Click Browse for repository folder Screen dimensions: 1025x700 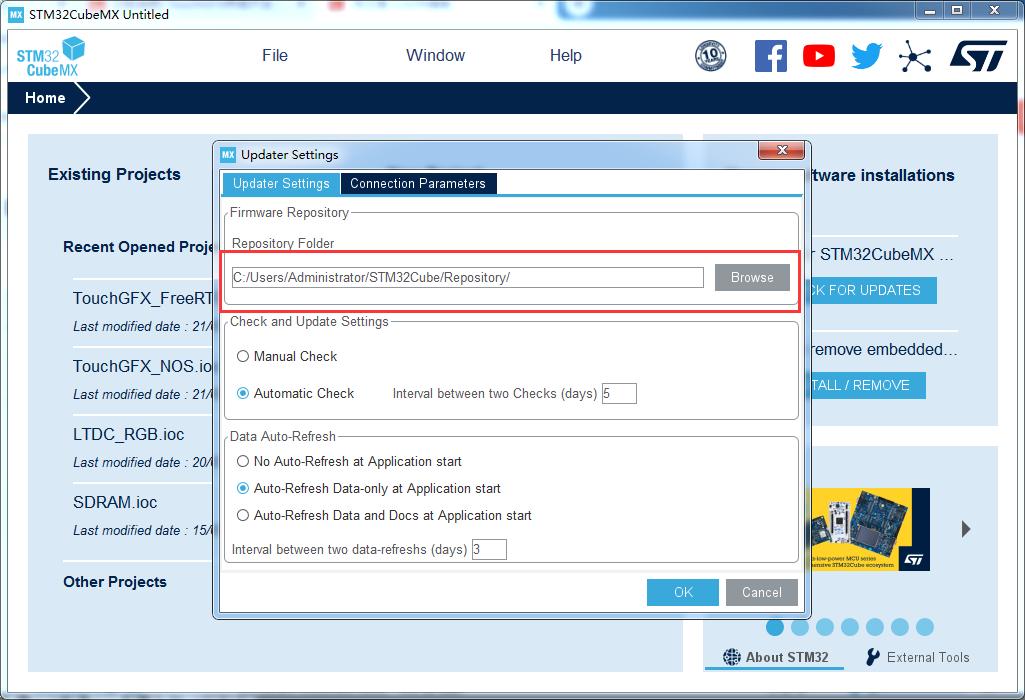pyautogui.click(x=752, y=277)
